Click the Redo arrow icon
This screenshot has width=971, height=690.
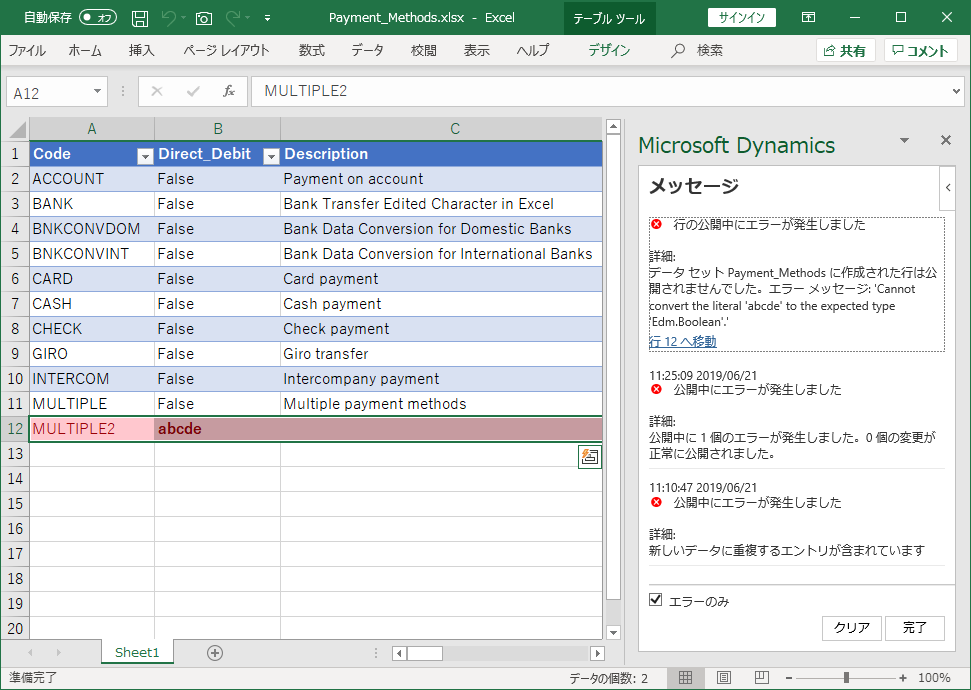pos(233,18)
